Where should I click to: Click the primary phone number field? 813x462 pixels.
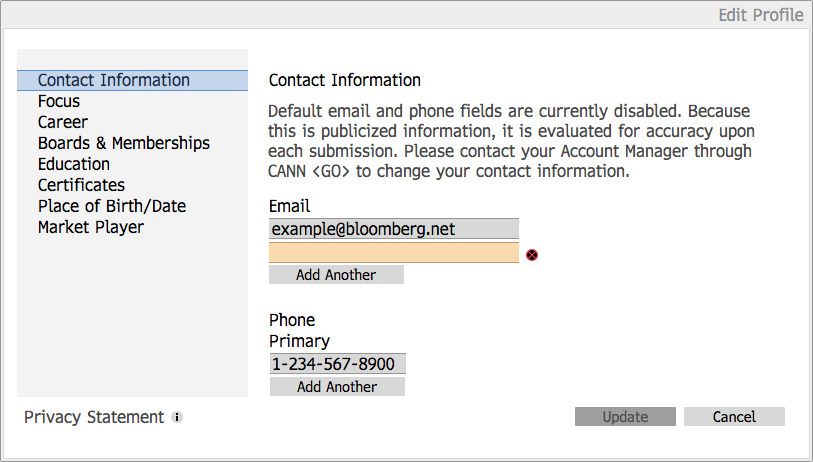click(x=338, y=364)
